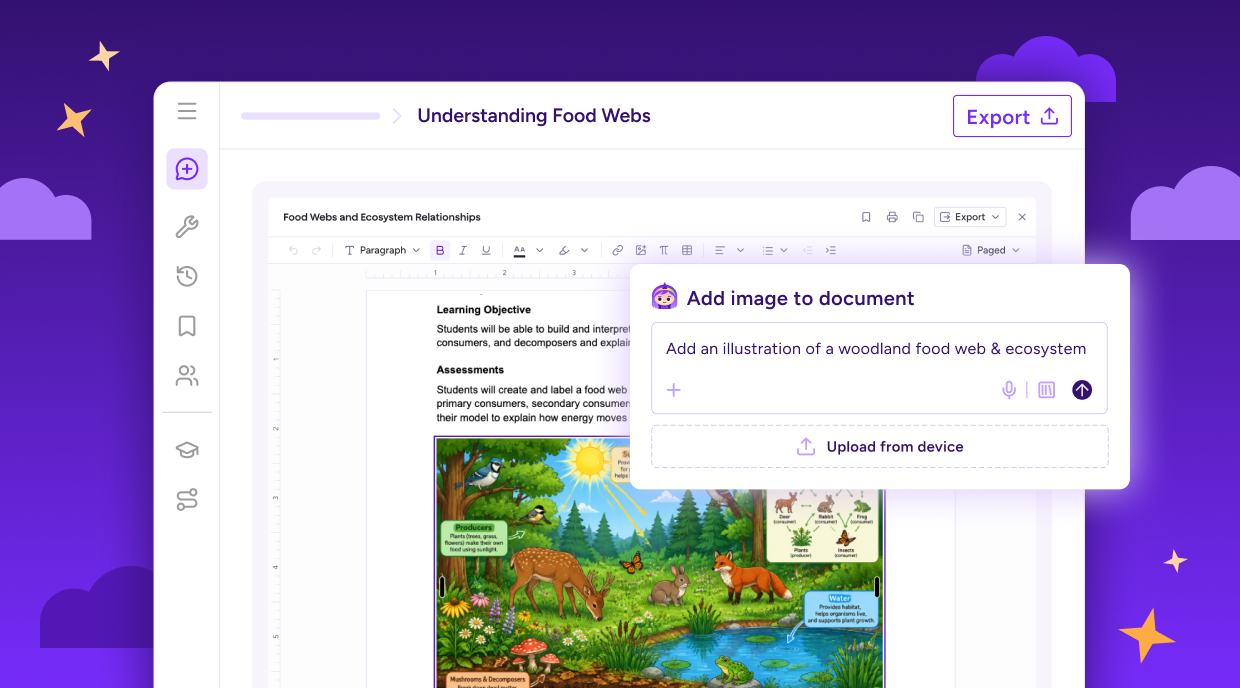
Task: Click Upload from device
Action: point(880,447)
